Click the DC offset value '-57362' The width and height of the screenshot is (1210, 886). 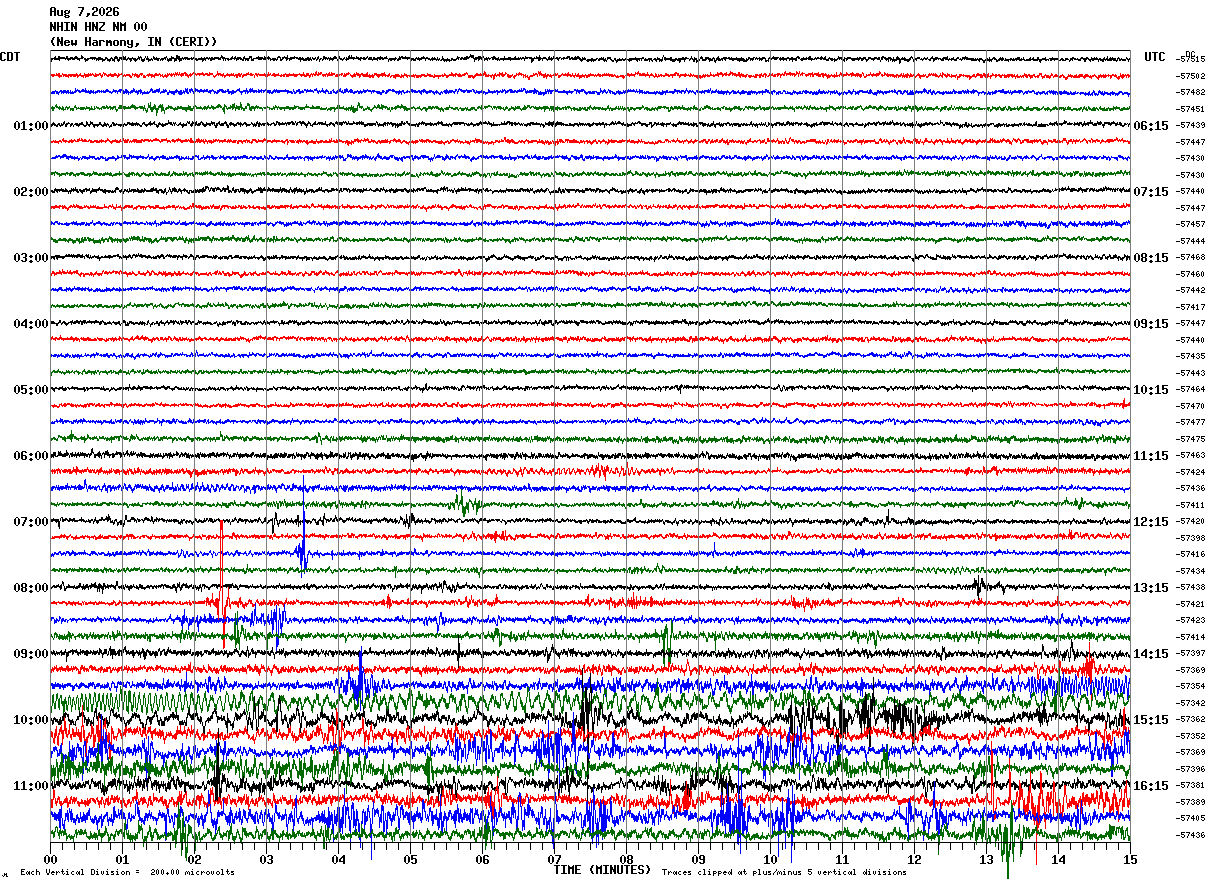tap(1191, 720)
